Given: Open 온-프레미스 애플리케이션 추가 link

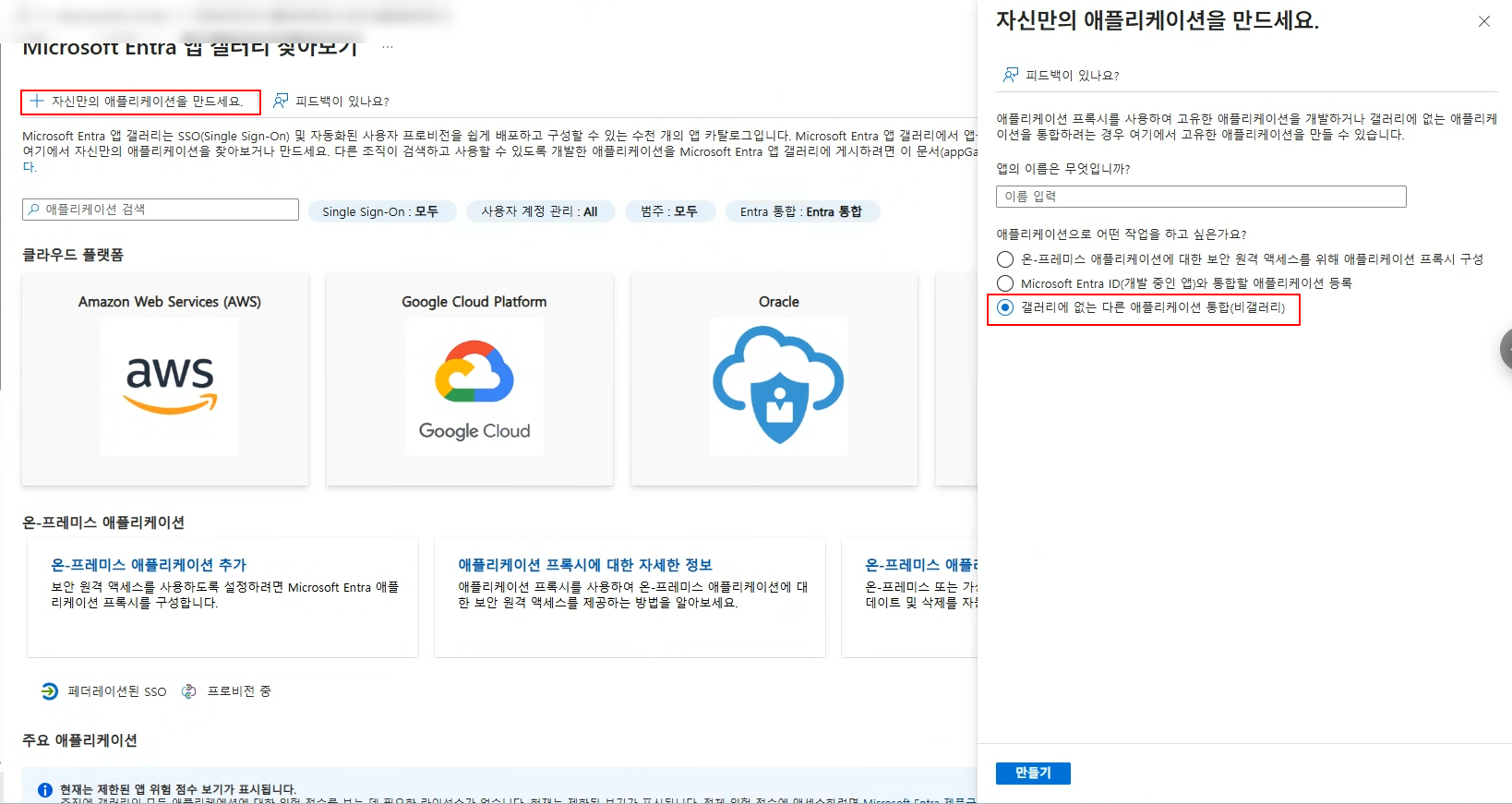Looking at the screenshot, I should pyautogui.click(x=149, y=565).
